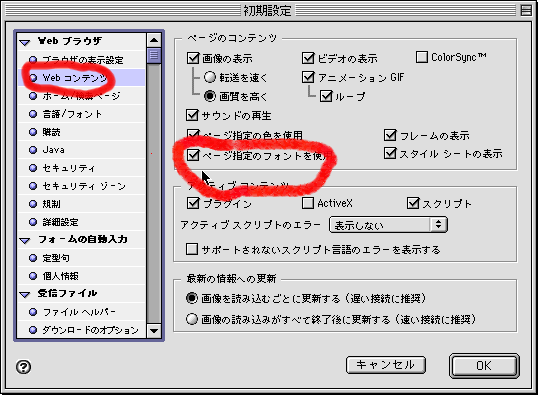Select ダウンロードのオプション in the sidebar
538x395 pixels.
[x=81, y=330]
